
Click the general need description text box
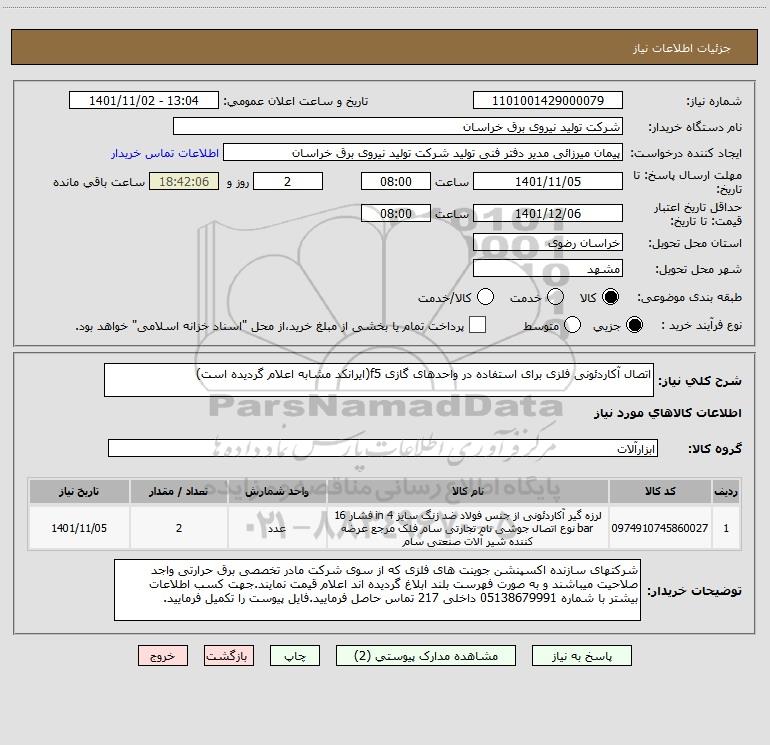[x=379, y=380]
